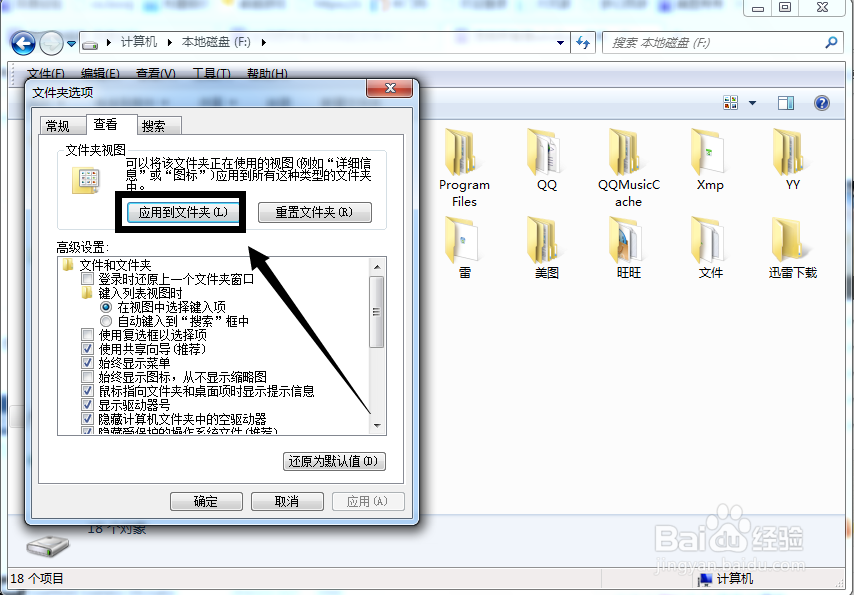
Task: Select the 迅雷下载 folder
Action: click(x=792, y=248)
